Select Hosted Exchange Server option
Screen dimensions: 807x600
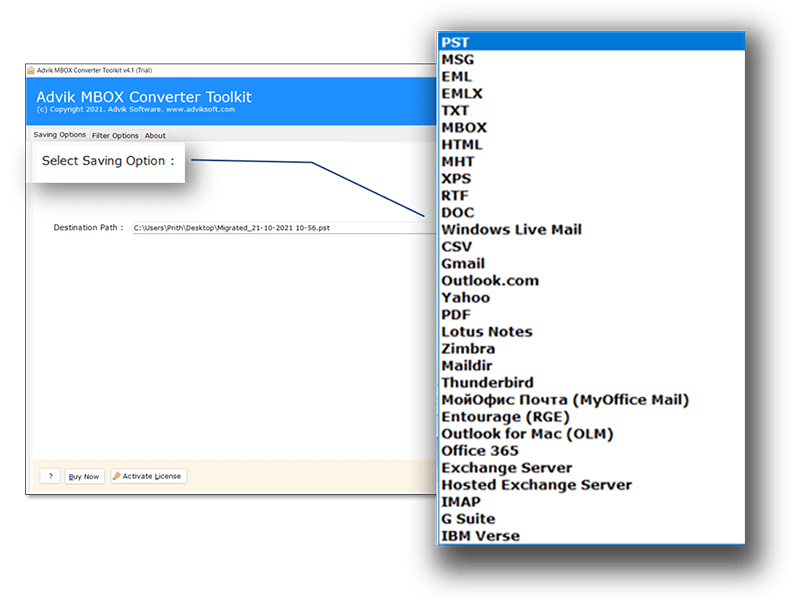592,484
